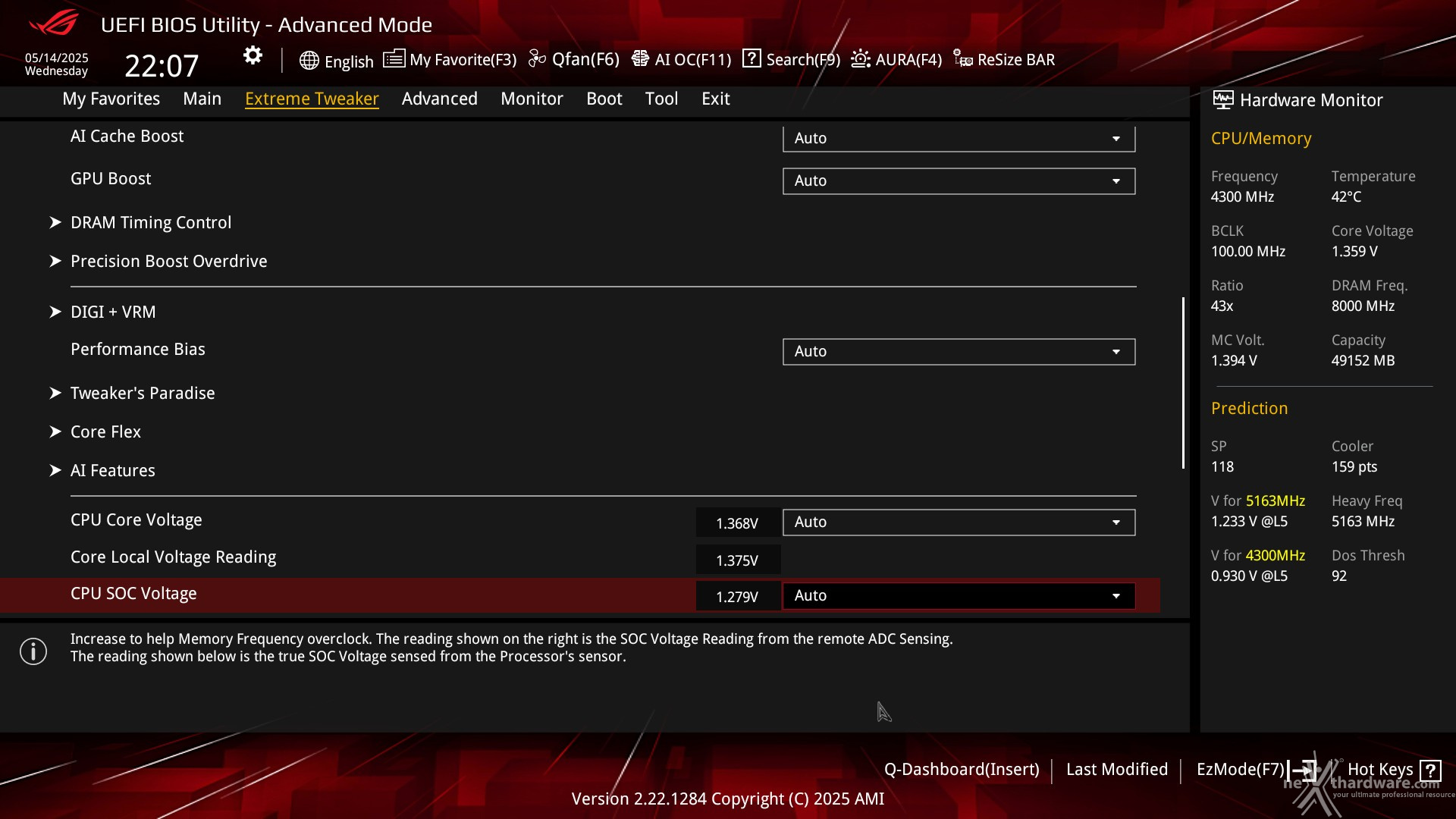The width and height of the screenshot is (1456, 819).
Task: Click the Prediction section heading
Action: [x=1249, y=409]
